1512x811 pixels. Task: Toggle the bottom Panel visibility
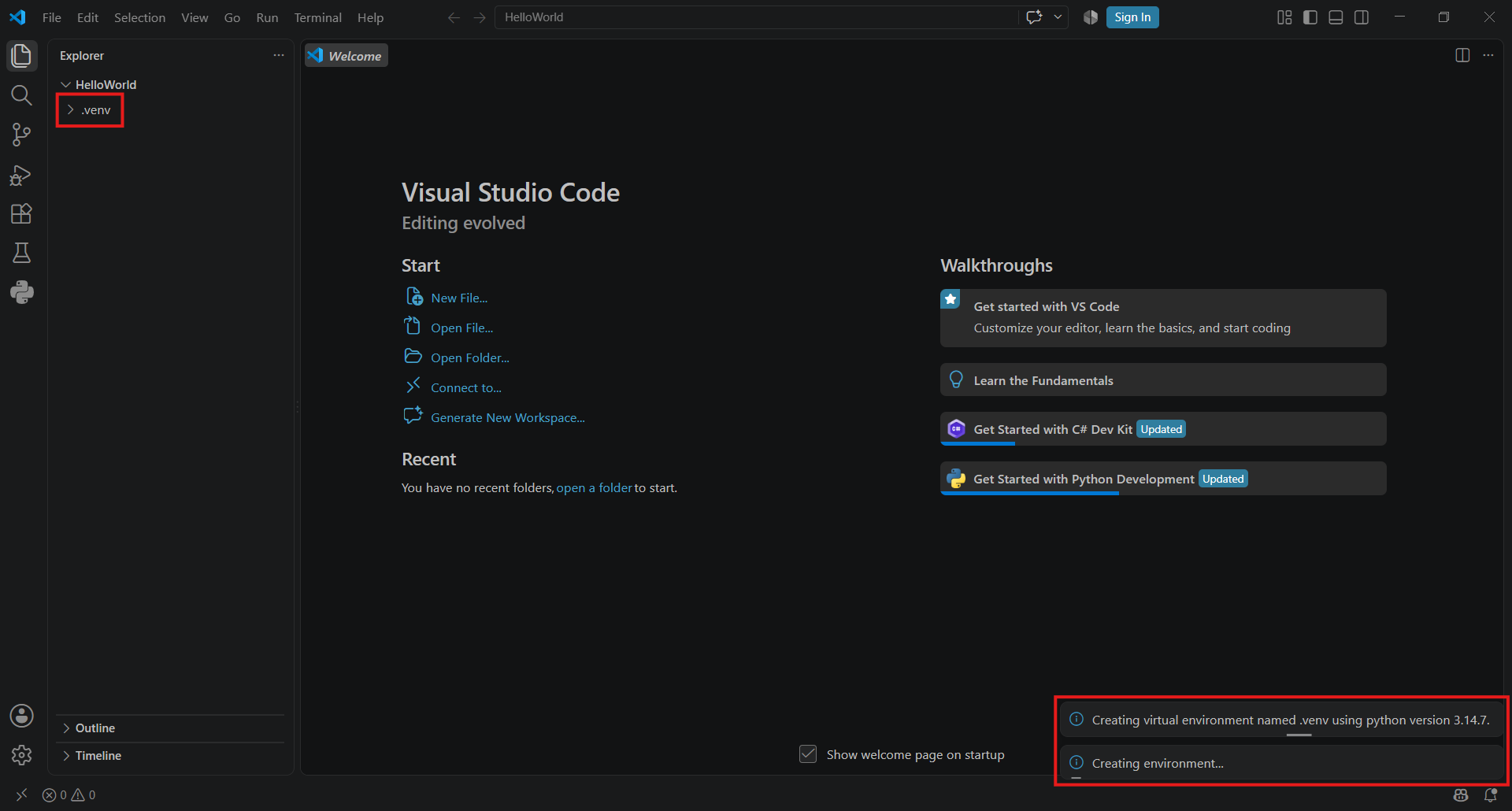[1336, 17]
